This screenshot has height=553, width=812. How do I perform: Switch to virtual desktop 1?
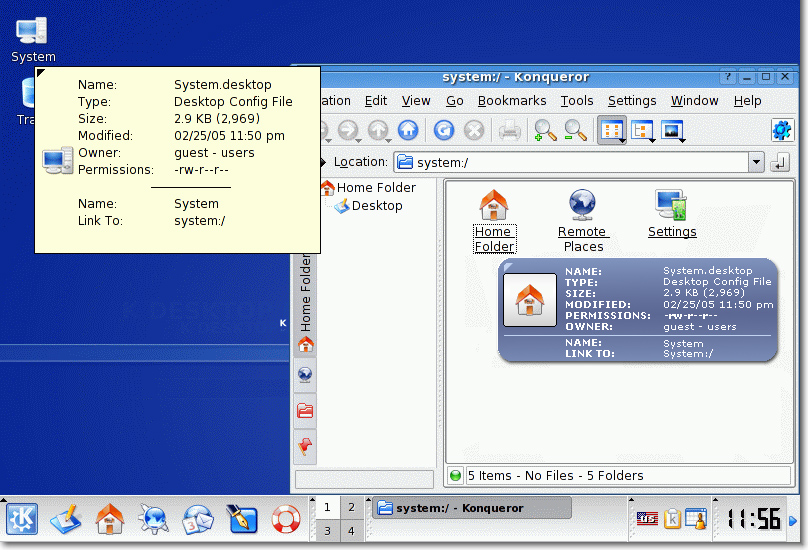tap(327, 507)
